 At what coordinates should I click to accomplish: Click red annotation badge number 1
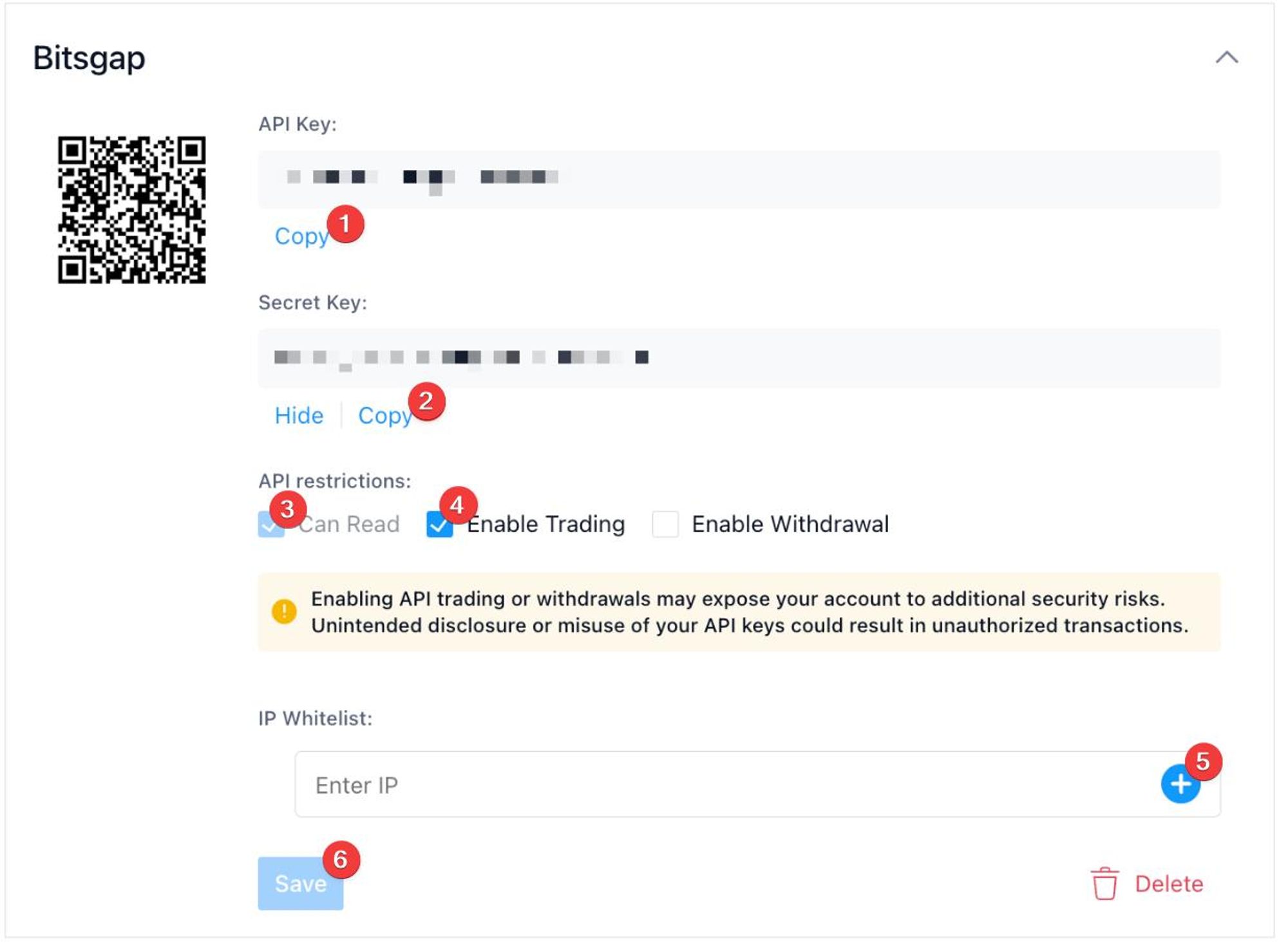point(346,224)
